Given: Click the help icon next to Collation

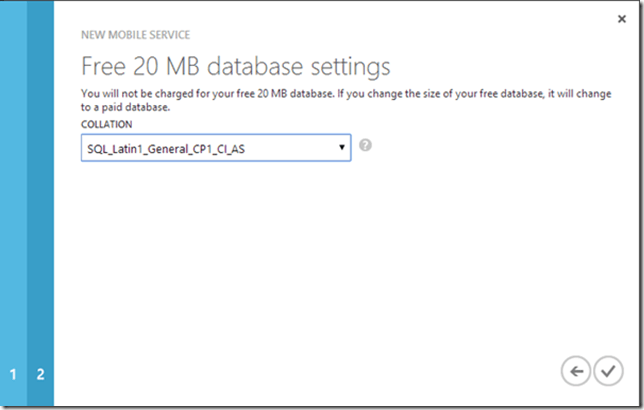Looking at the screenshot, I should point(366,145).
